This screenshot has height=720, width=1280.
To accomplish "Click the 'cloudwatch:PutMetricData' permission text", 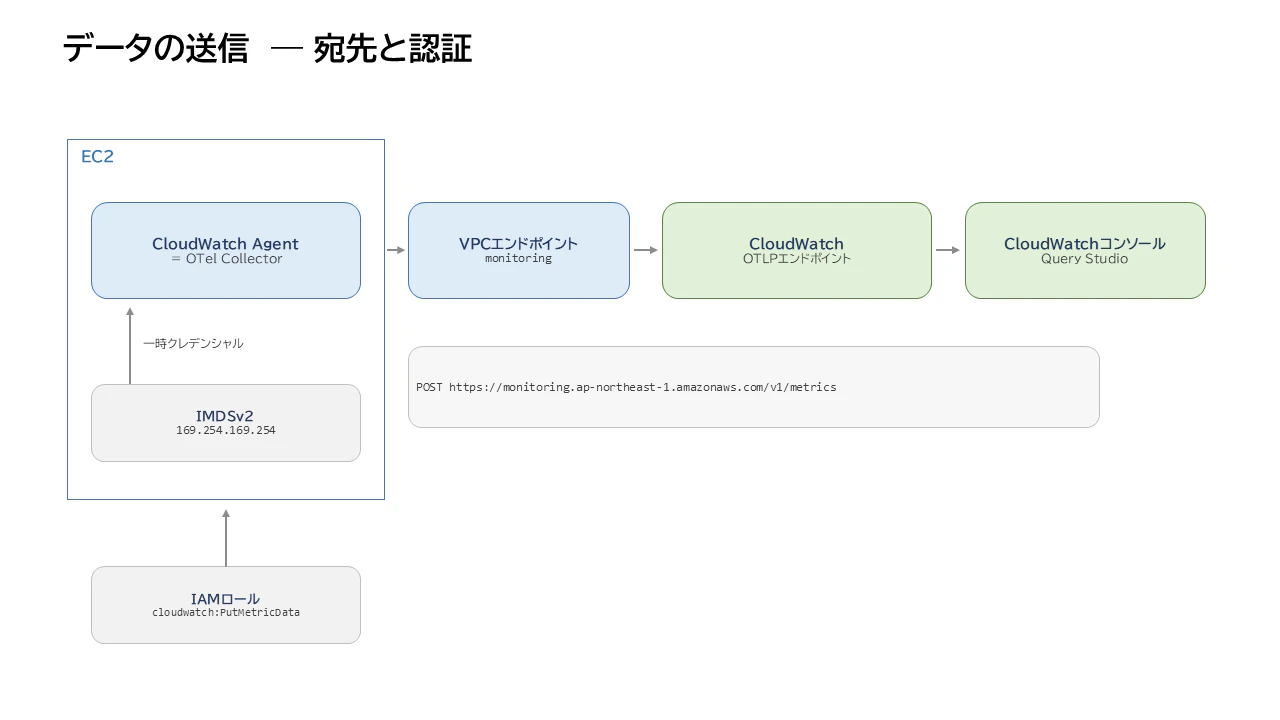I will pos(226,612).
